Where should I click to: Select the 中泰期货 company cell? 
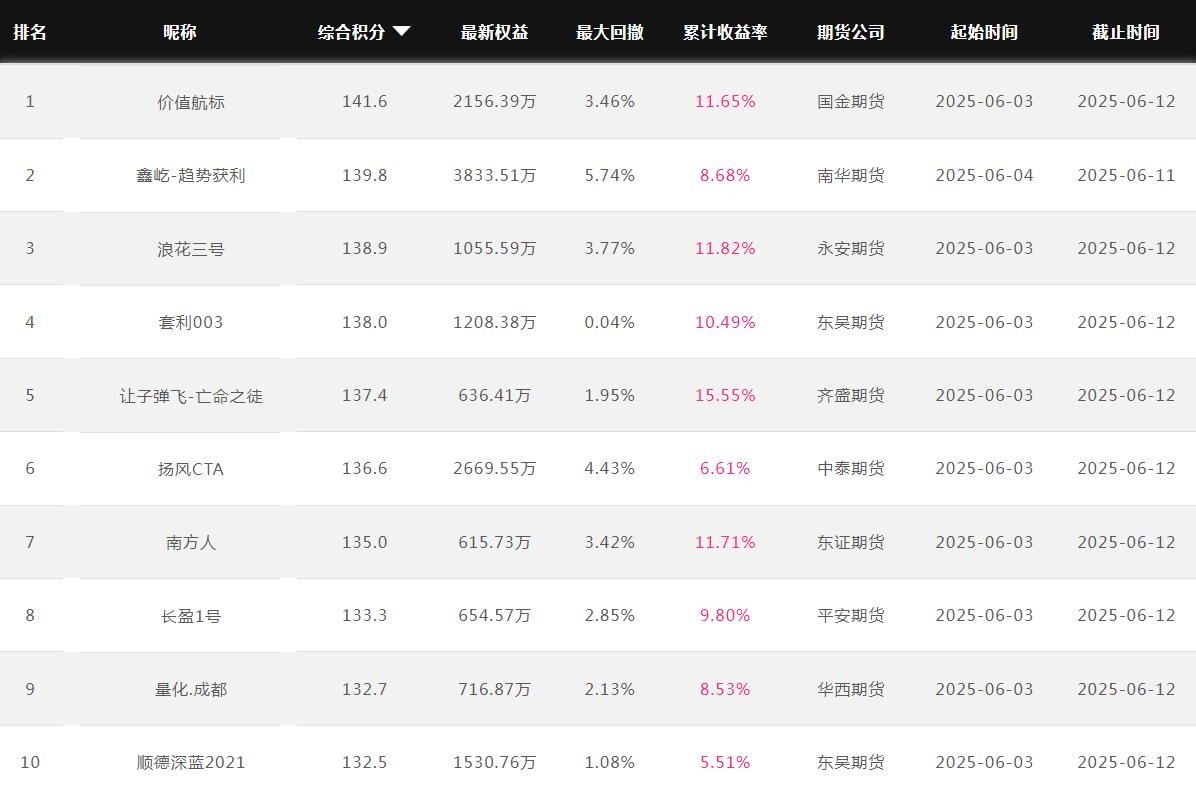tap(850, 468)
